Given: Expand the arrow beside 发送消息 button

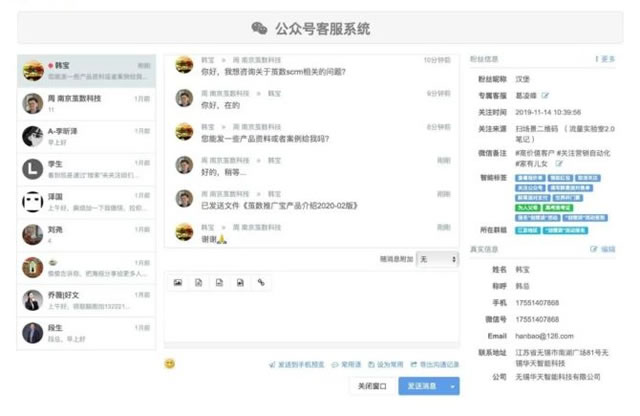Looking at the screenshot, I should pyautogui.click(x=452, y=386).
